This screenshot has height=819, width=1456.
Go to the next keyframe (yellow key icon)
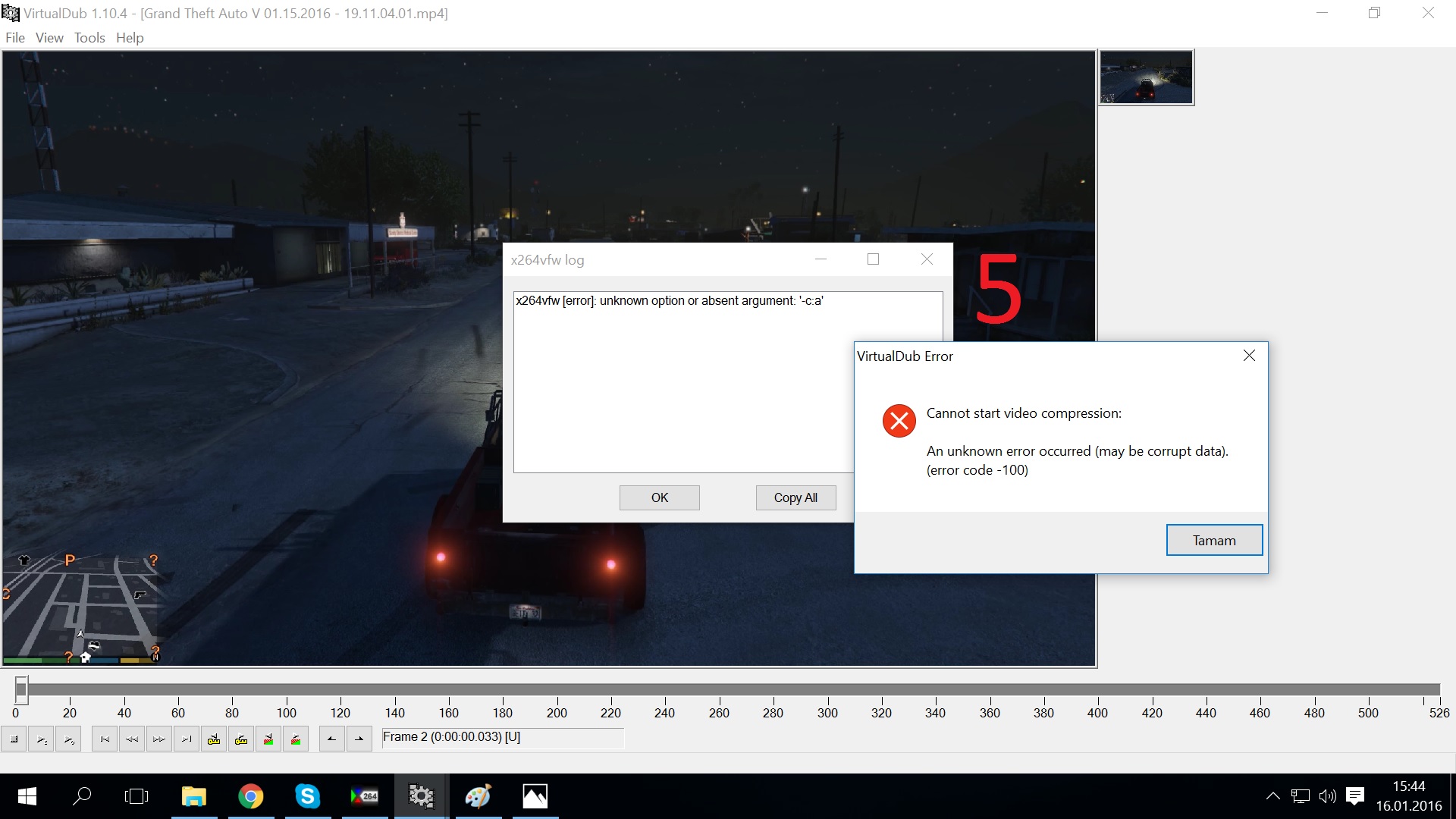[x=241, y=739]
